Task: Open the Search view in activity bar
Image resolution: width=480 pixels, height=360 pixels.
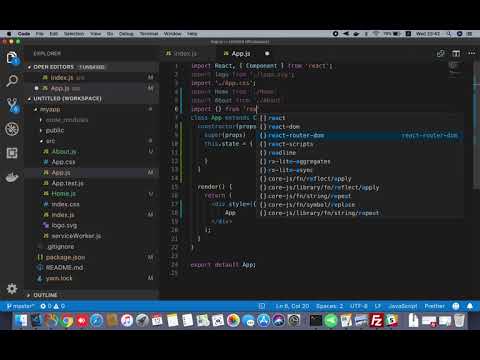Action: 12,81
